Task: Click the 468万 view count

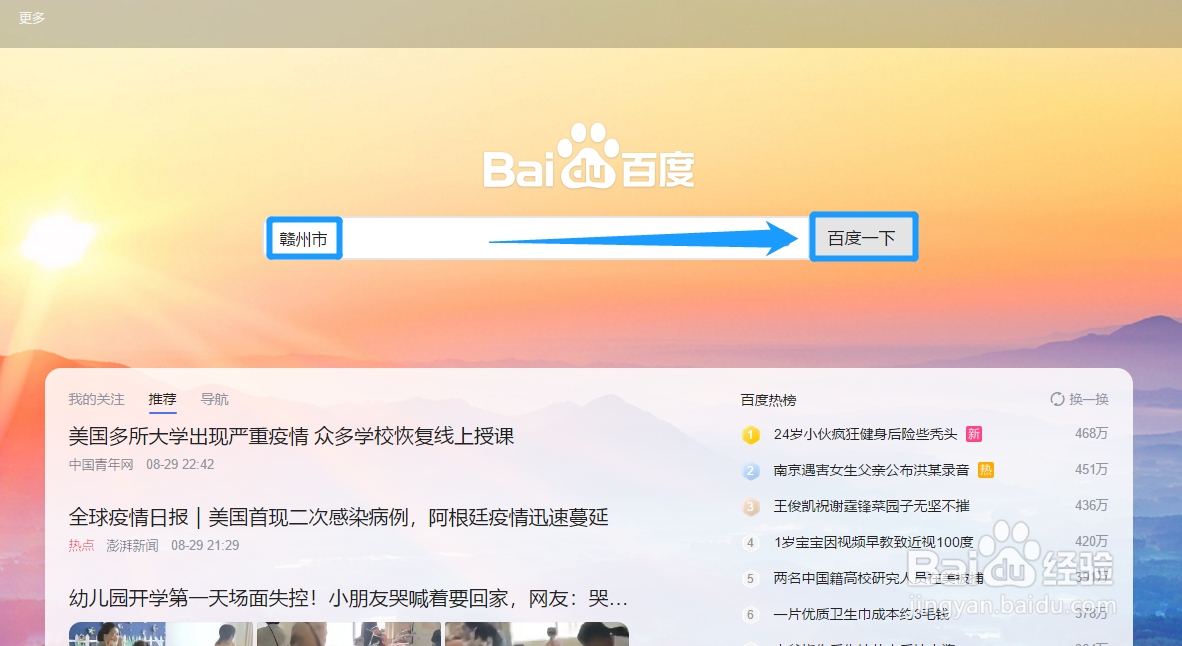Action: click(1092, 433)
